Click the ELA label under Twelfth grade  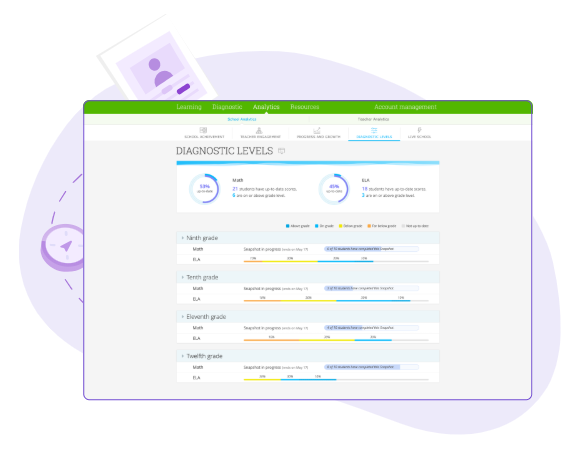(196, 377)
